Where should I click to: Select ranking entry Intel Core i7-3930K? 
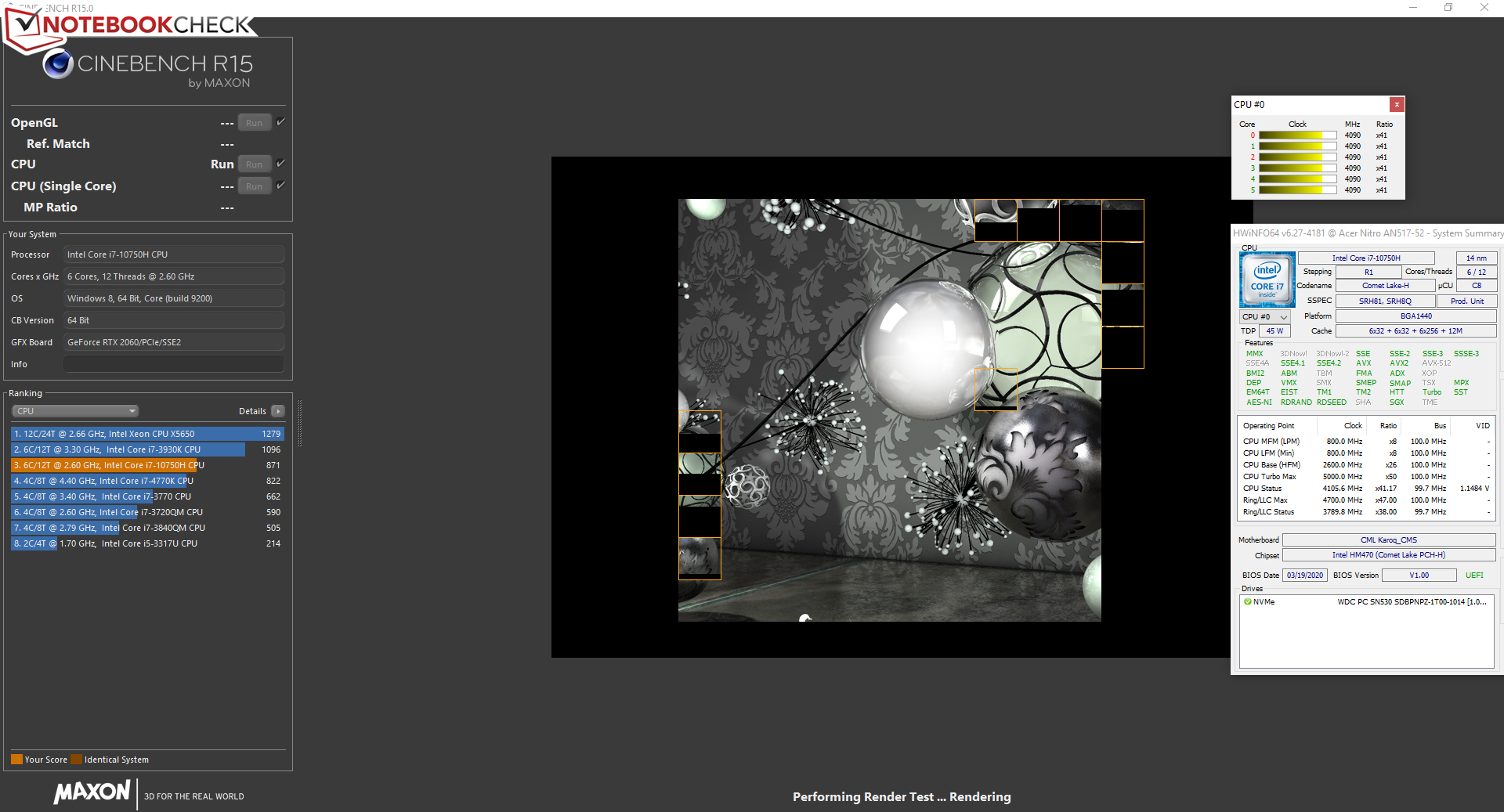tap(147, 449)
